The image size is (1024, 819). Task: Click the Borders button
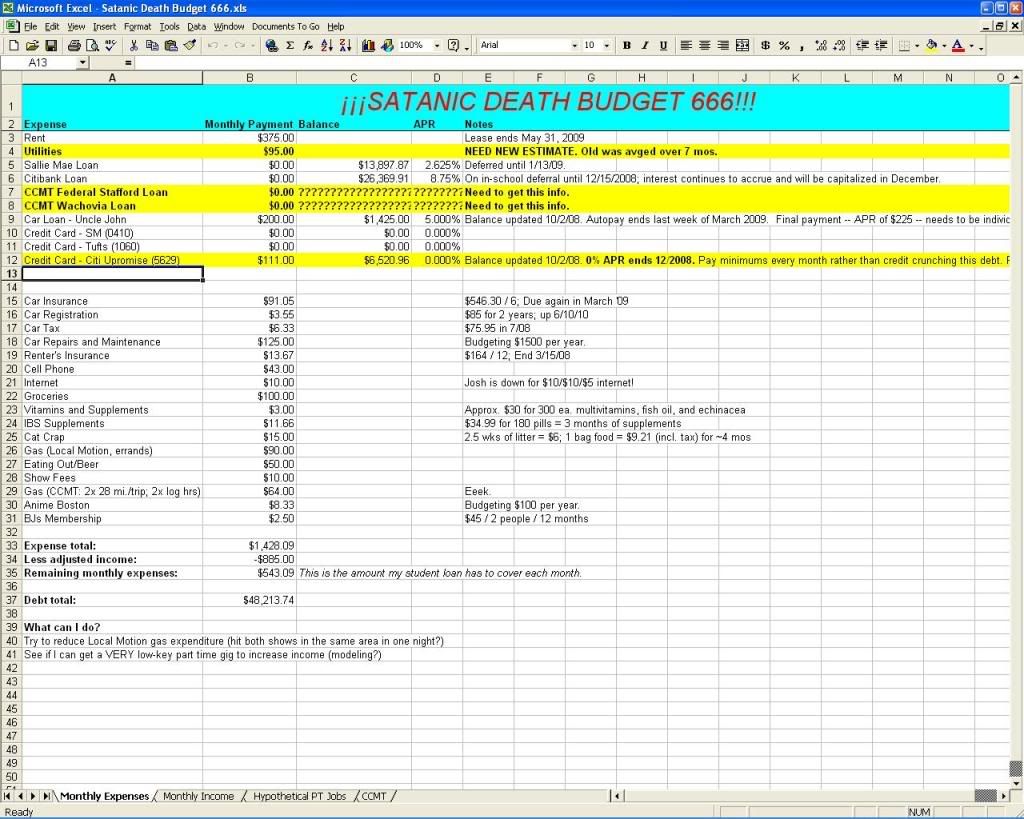point(904,46)
